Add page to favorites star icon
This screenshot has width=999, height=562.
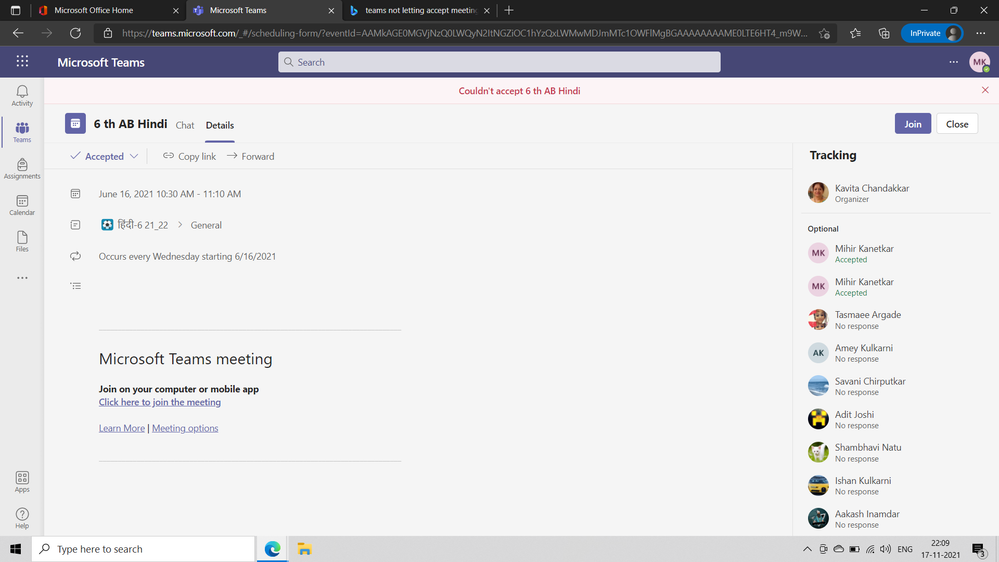click(x=824, y=33)
